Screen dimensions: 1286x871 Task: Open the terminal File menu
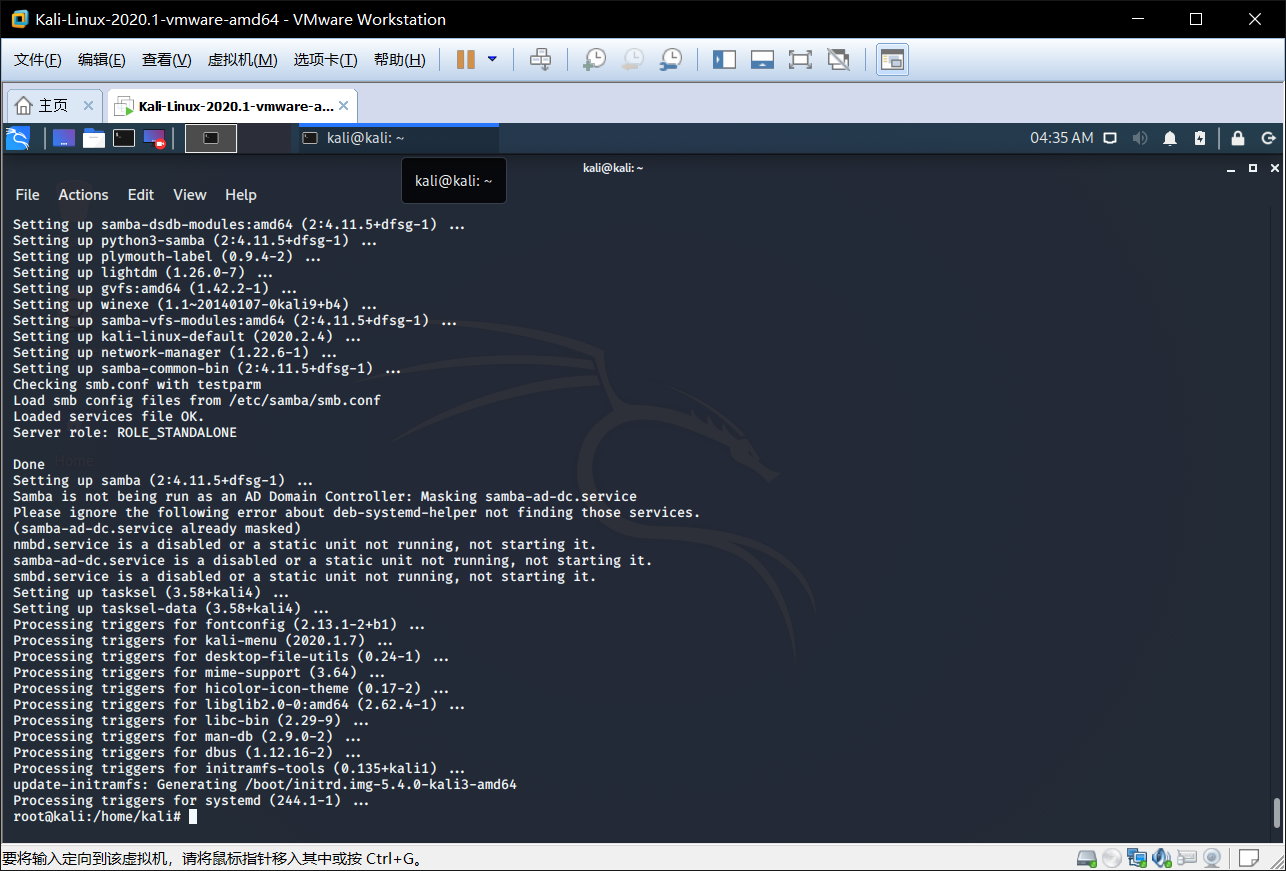tap(27, 195)
